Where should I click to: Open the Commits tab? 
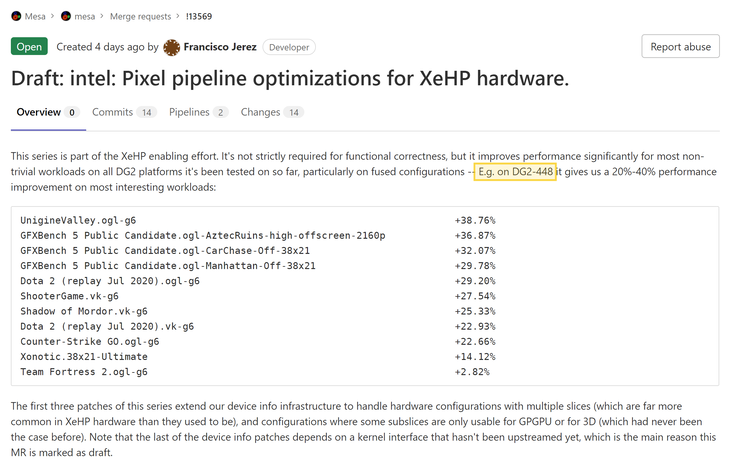pyautogui.click(x=112, y=112)
